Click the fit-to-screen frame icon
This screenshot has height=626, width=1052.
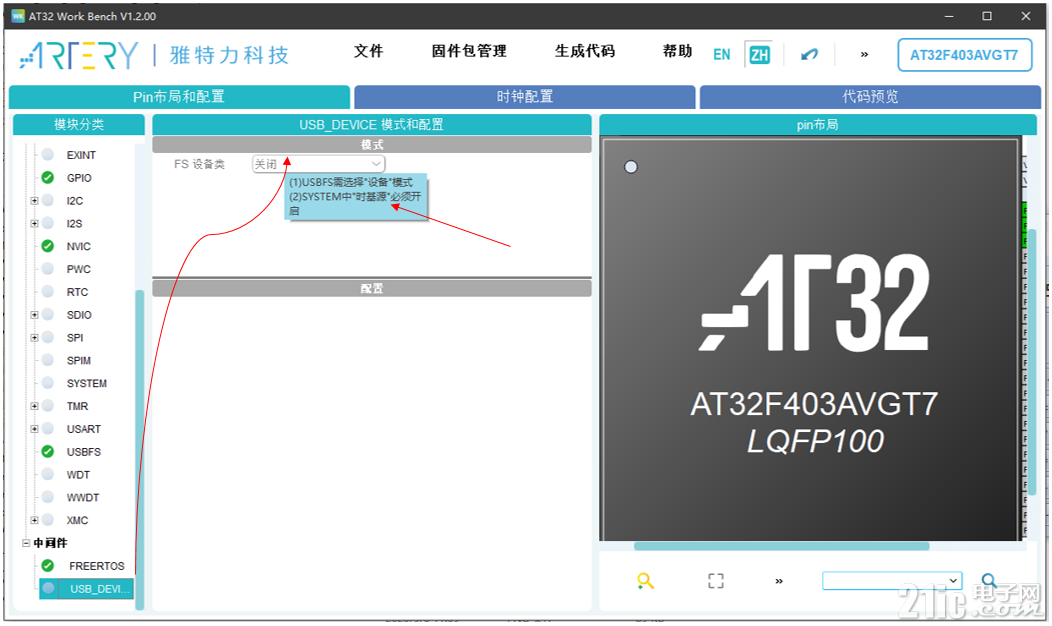click(716, 581)
